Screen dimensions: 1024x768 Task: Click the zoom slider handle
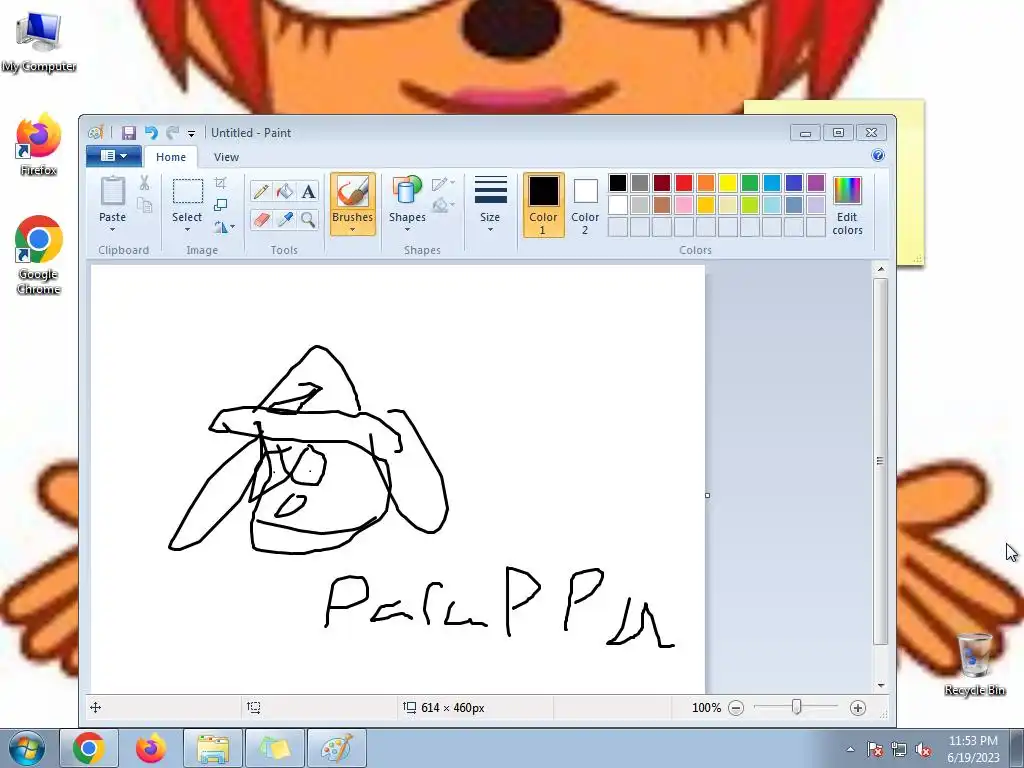coord(797,707)
